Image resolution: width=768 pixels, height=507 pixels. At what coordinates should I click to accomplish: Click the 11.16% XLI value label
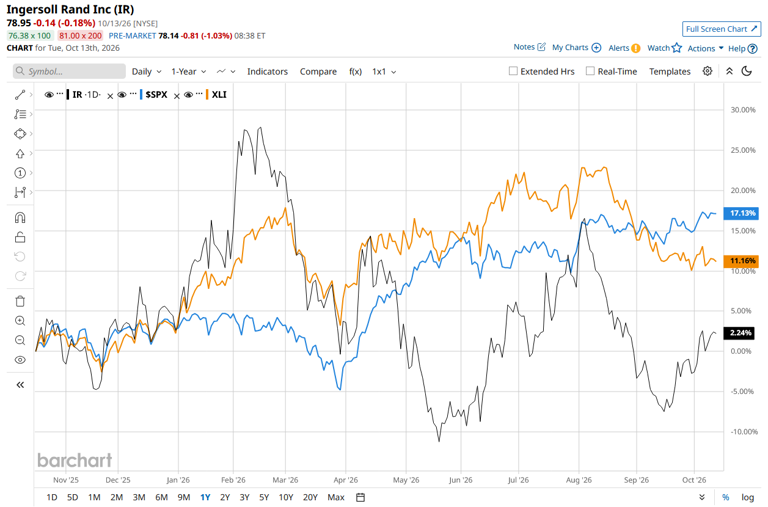(742, 261)
